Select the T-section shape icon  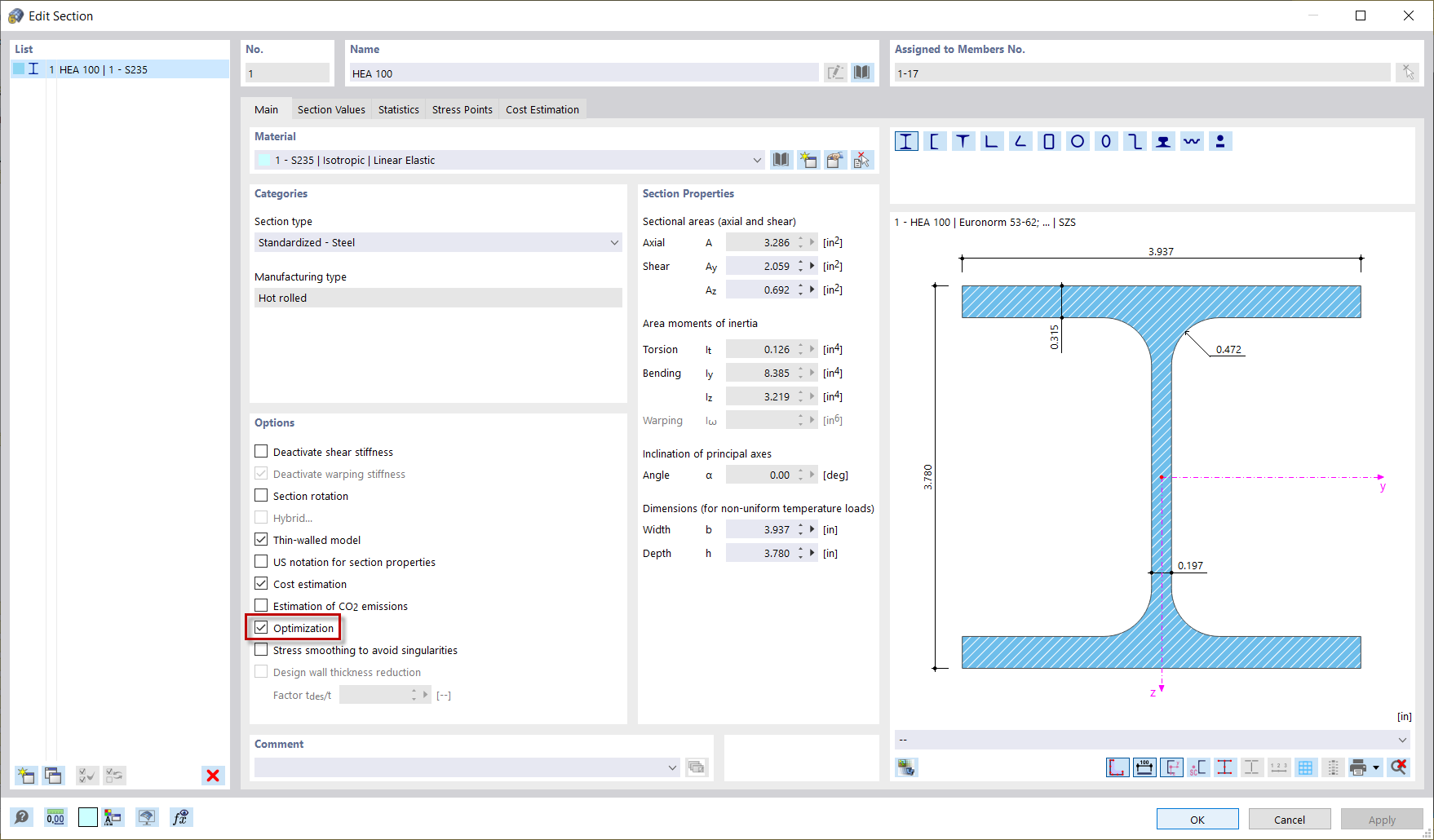point(963,140)
